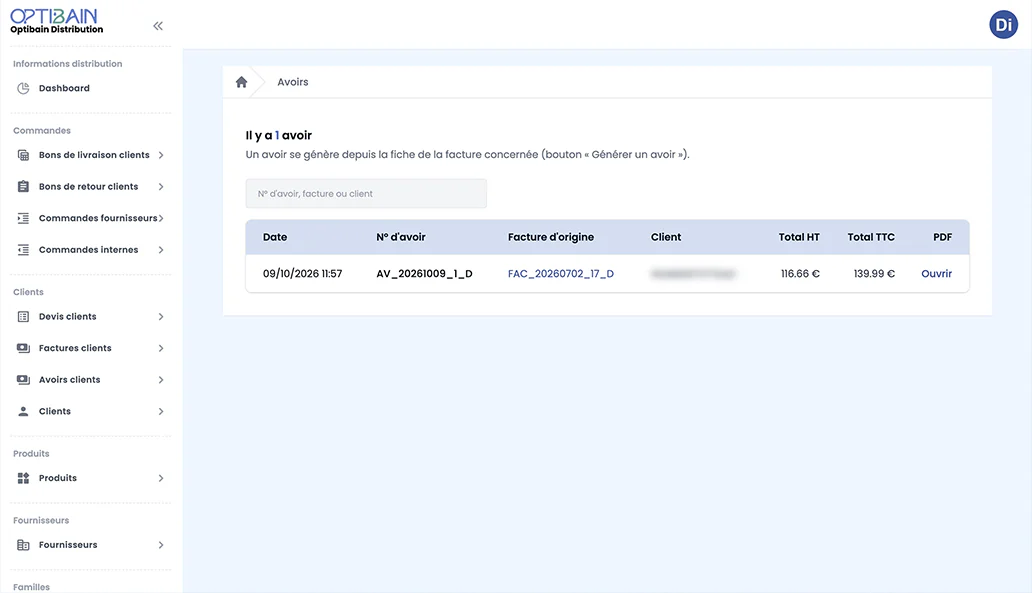Click the Facture d'origine column header

pos(551,237)
